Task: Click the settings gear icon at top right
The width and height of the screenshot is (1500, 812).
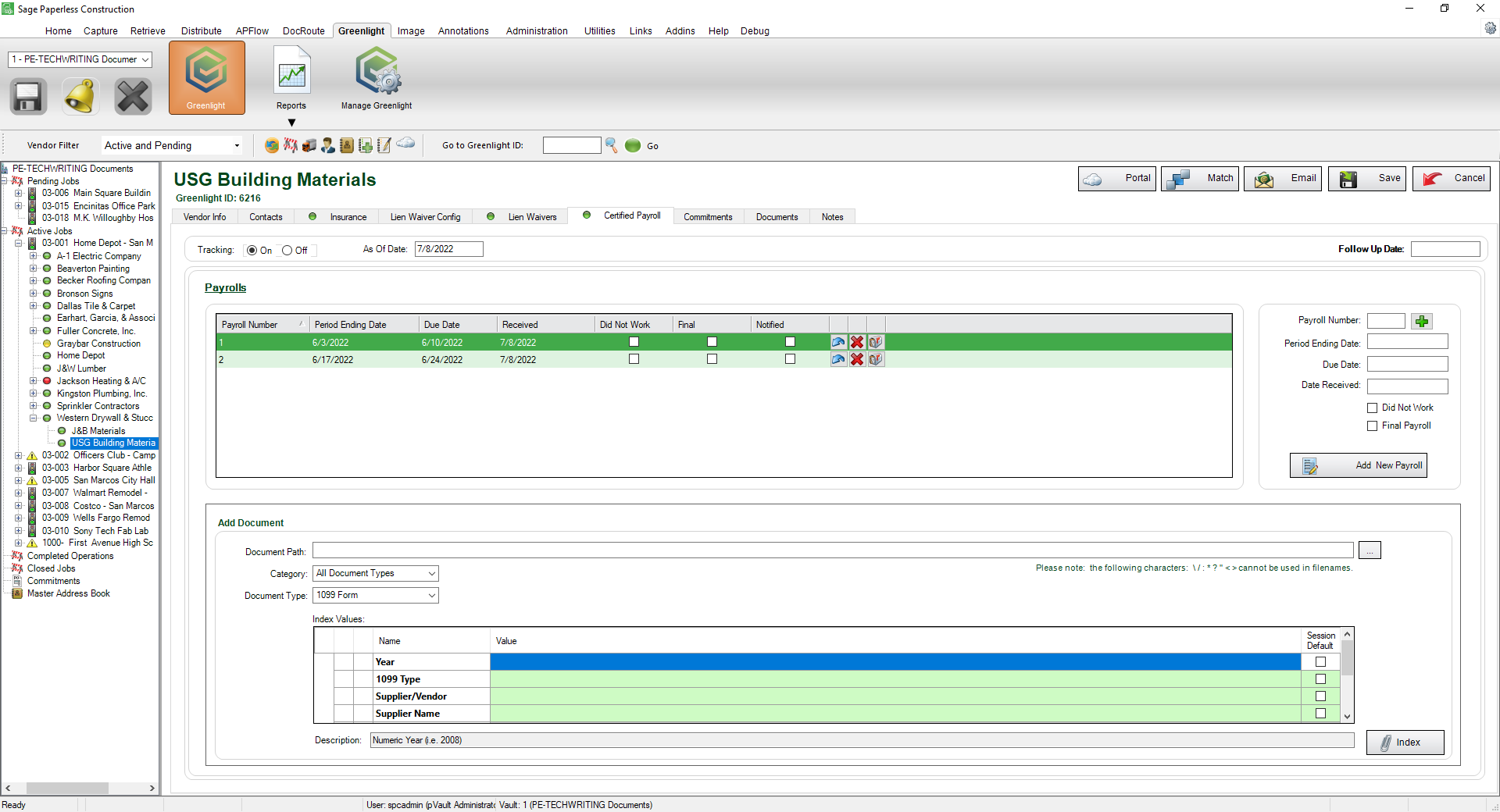Action: (1490, 29)
